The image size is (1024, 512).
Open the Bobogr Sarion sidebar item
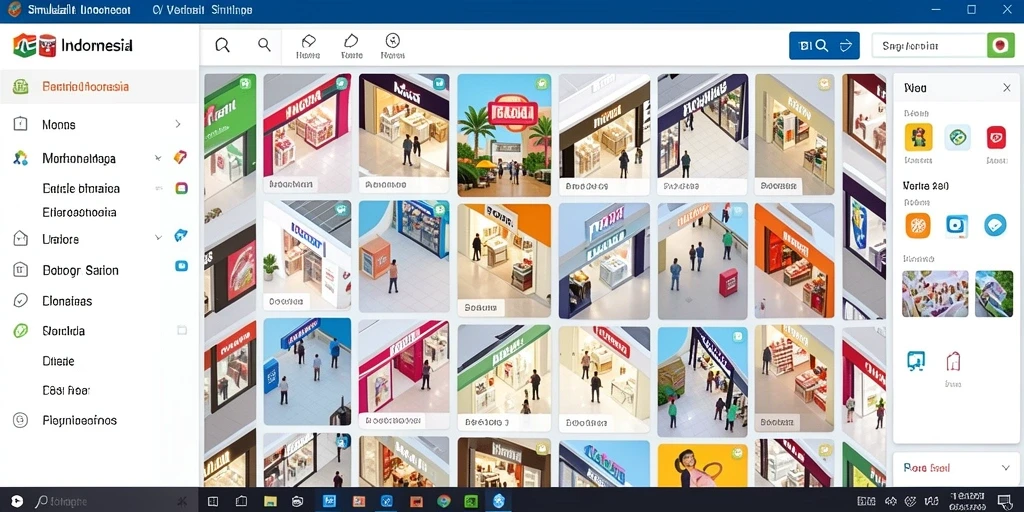(x=99, y=270)
